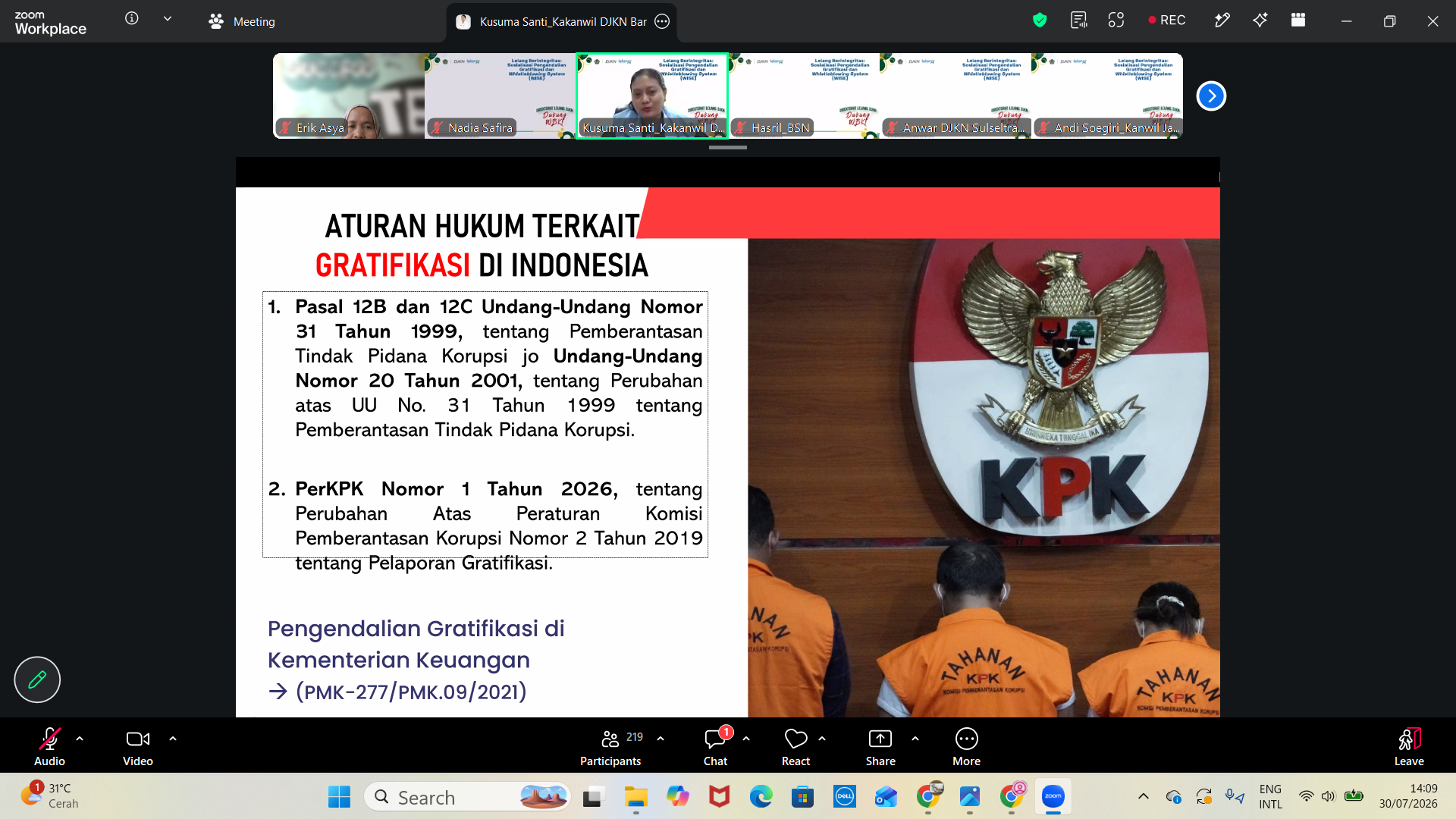Screen dimensions: 1456x819
Task: Open weather widget showing 31°C Cerah
Action: tap(50, 796)
